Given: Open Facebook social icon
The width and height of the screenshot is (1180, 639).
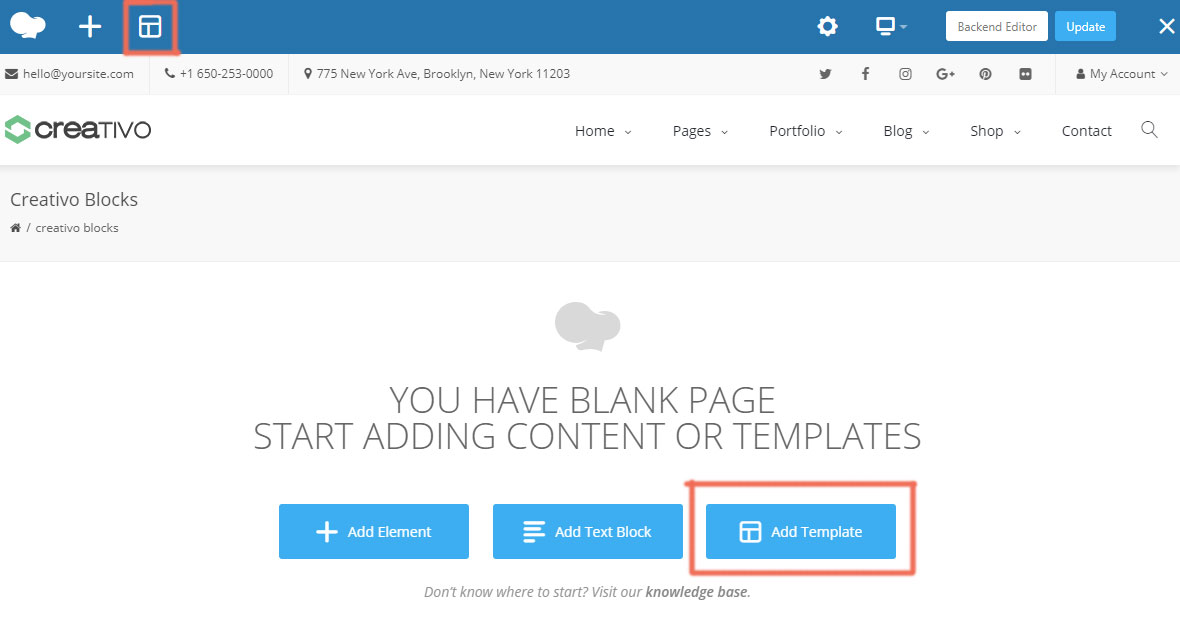Looking at the screenshot, I should pos(865,74).
